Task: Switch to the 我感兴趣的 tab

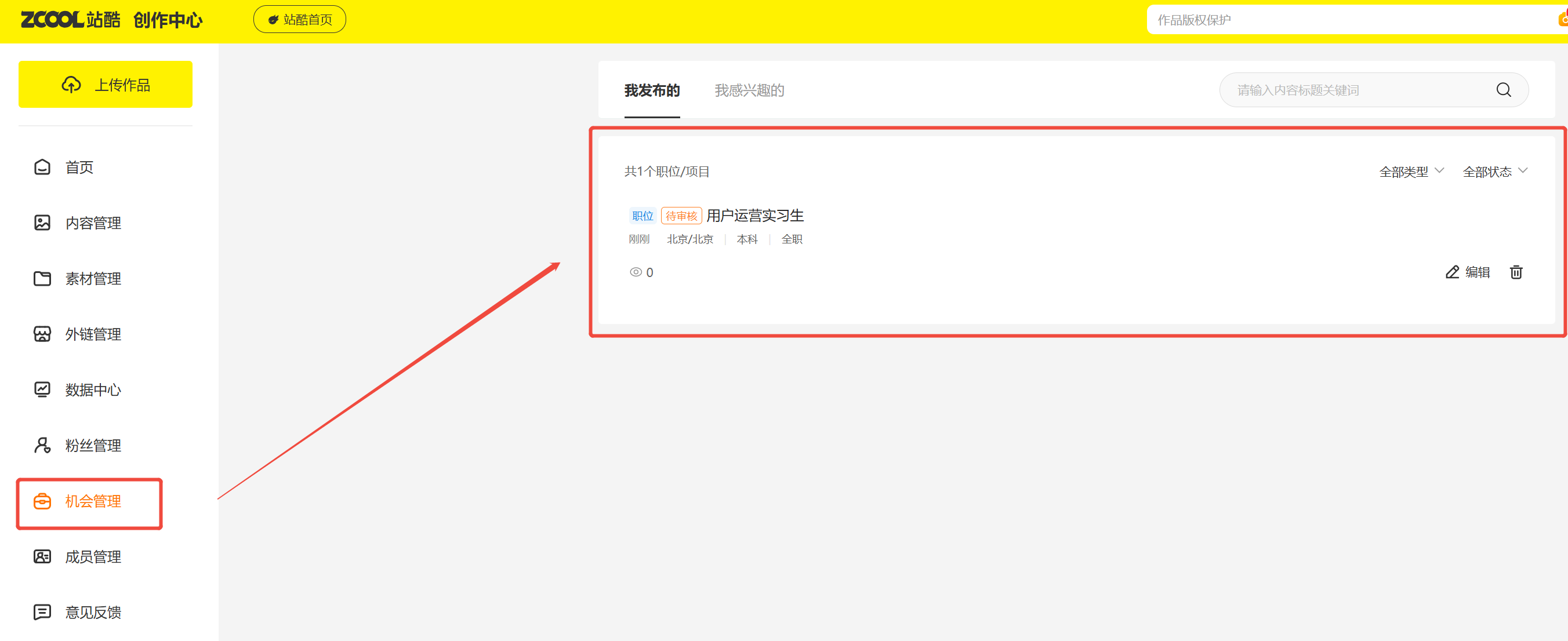Action: point(749,90)
